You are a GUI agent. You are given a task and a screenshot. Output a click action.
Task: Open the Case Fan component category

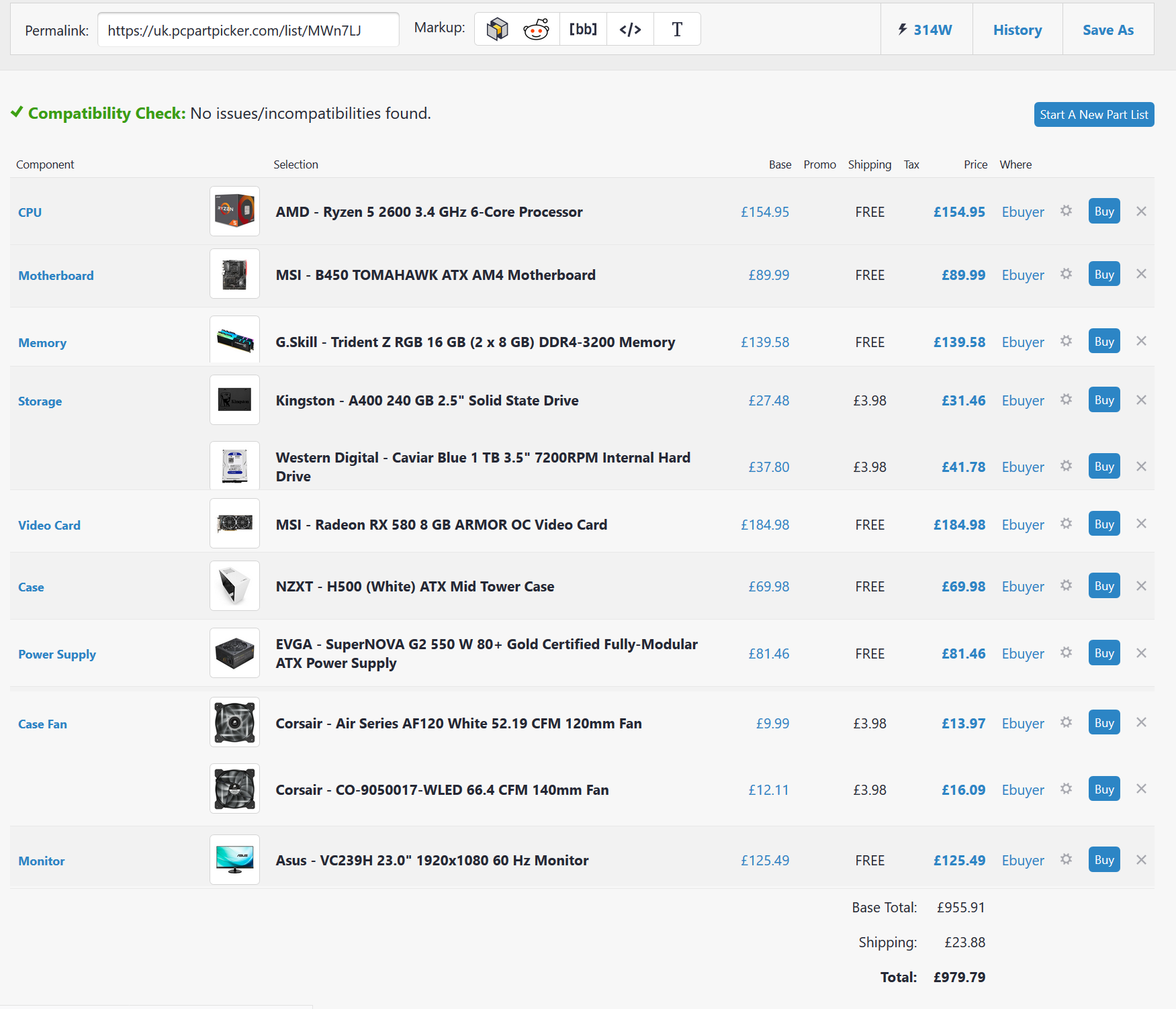pyautogui.click(x=42, y=724)
